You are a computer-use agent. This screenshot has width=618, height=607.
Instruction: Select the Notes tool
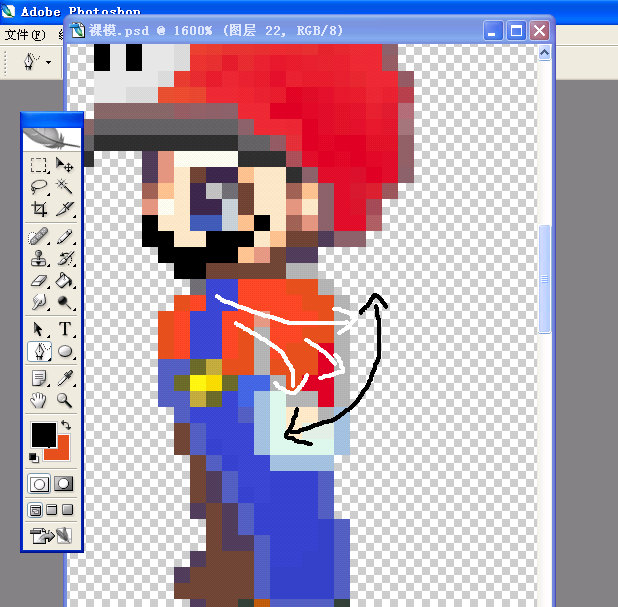[x=39, y=378]
